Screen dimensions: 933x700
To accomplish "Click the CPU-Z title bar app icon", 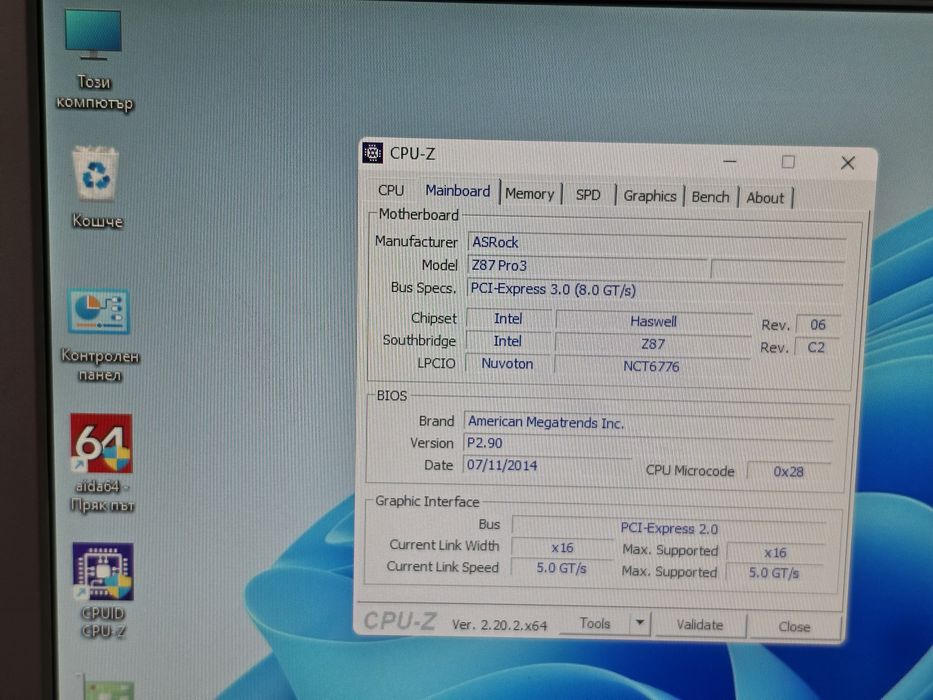I will click(x=372, y=153).
